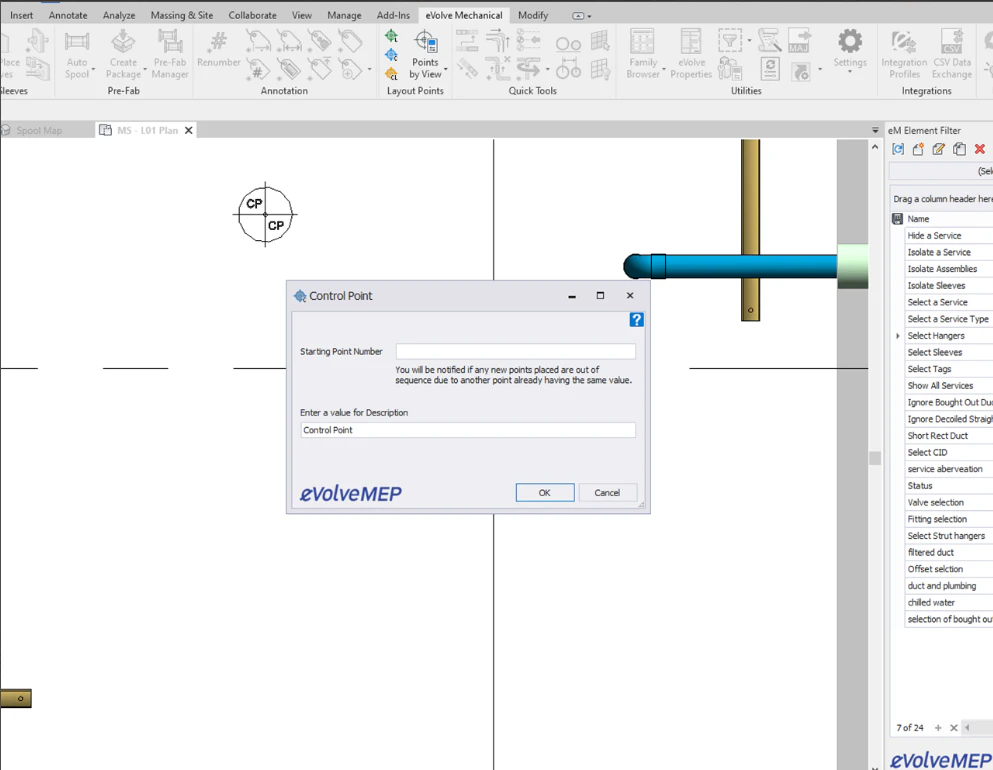Switch to the Annotate ribbon tab

point(68,15)
